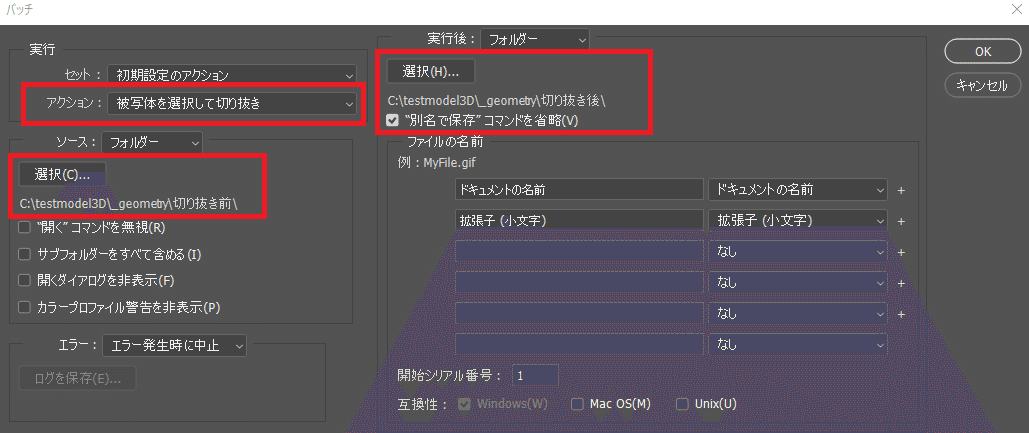The height and width of the screenshot is (433, 1029).
Task: Close the バッチ dialog with the X
Action: pos(1017,9)
